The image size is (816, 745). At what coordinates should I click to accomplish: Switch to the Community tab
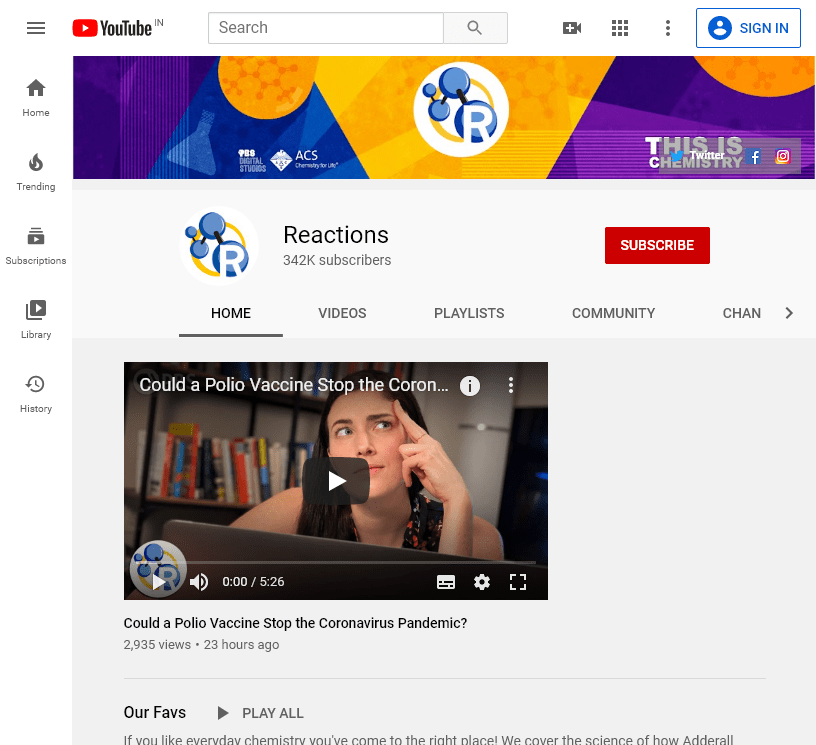tap(614, 313)
